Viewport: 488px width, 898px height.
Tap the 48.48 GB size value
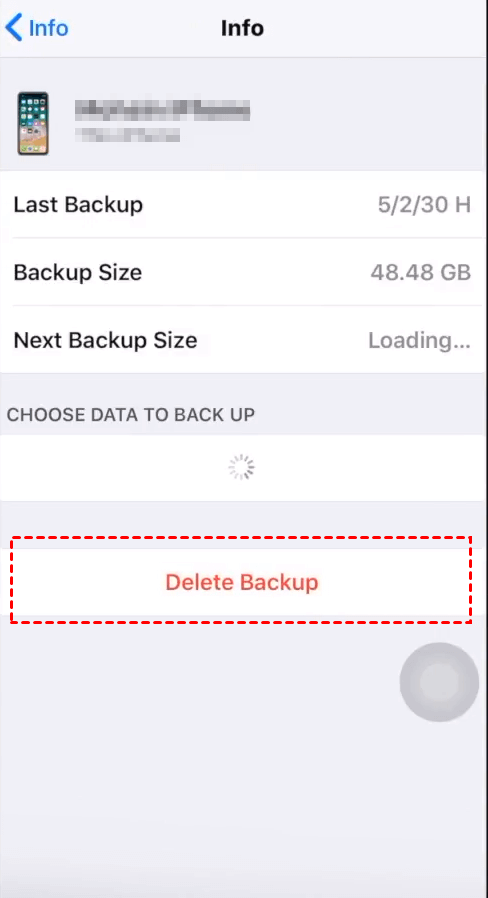pyautogui.click(x=421, y=272)
